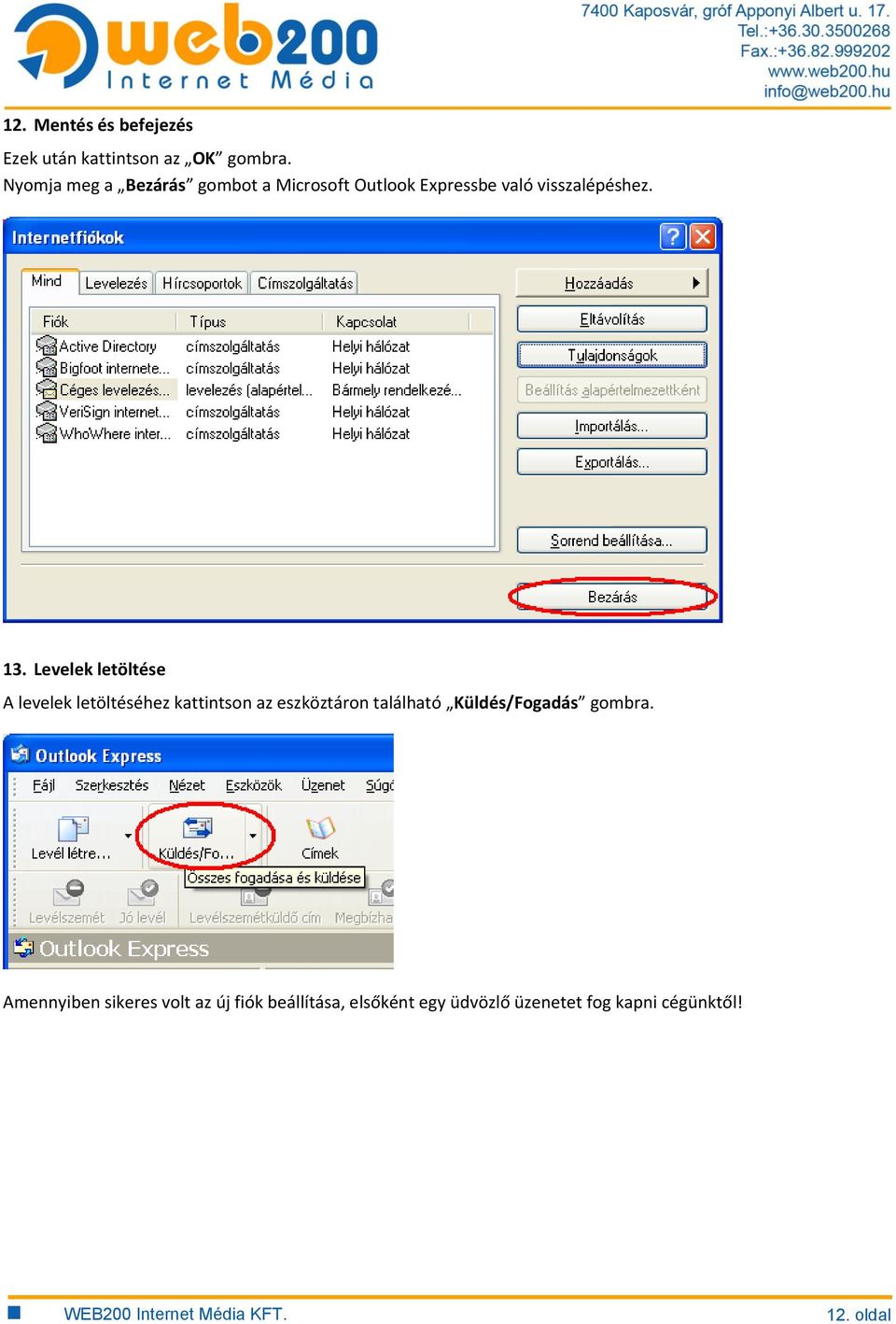Sort by the Fiók column header
This screenshot has width=896, height=1324.
pyautogui.click(x=103, y=321)
